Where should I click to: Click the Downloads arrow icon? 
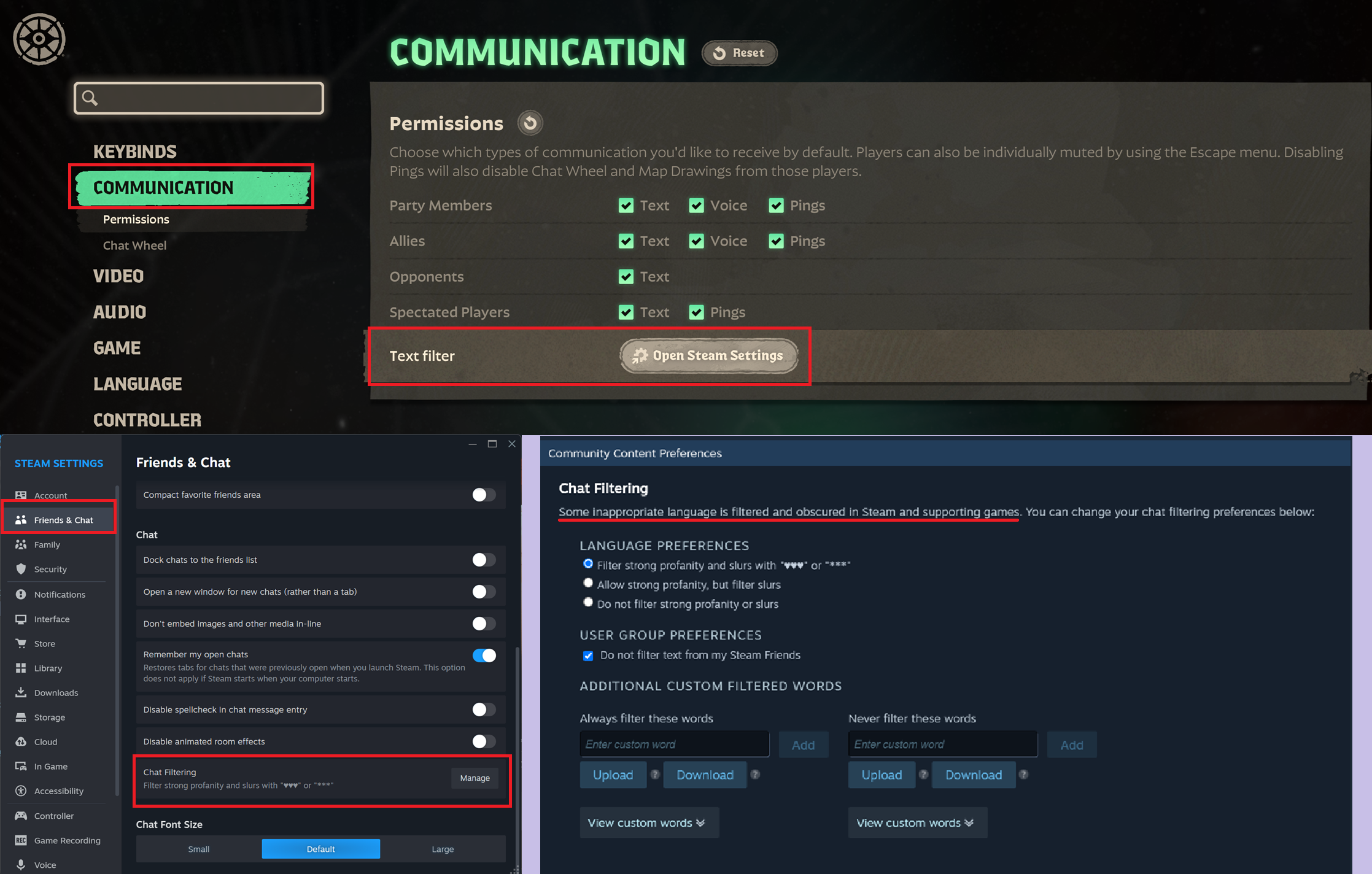[x=21, y=692]
